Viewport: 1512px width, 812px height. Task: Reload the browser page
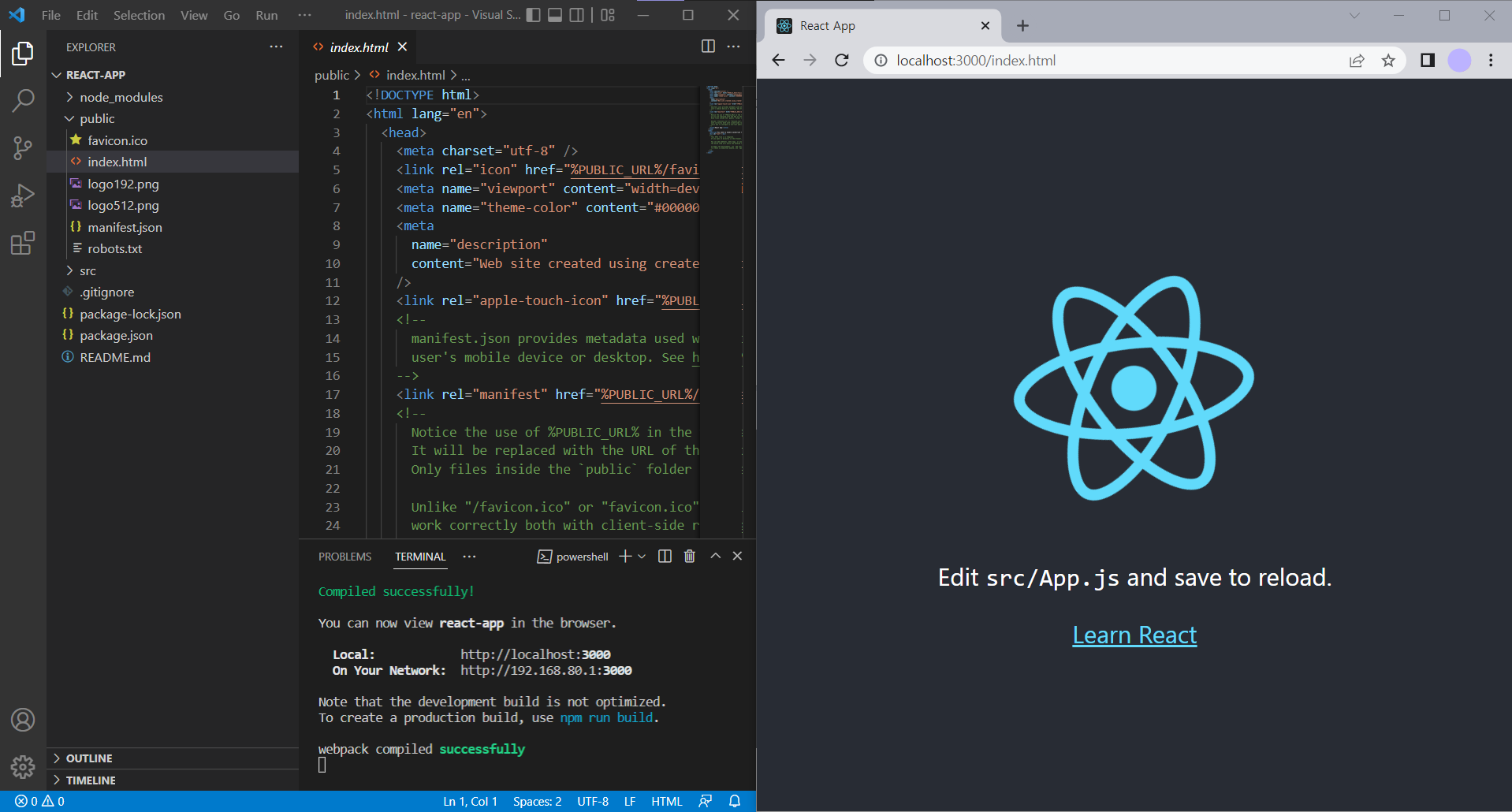tap(842, 60)
